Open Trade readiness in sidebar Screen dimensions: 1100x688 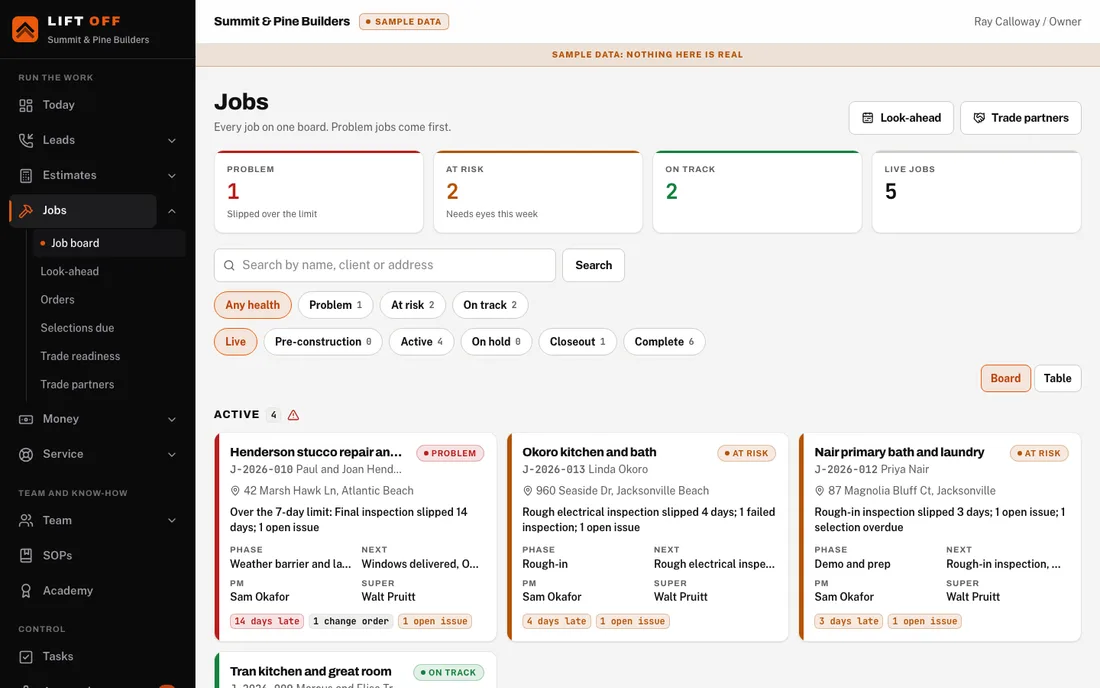[x=80, y=356]
